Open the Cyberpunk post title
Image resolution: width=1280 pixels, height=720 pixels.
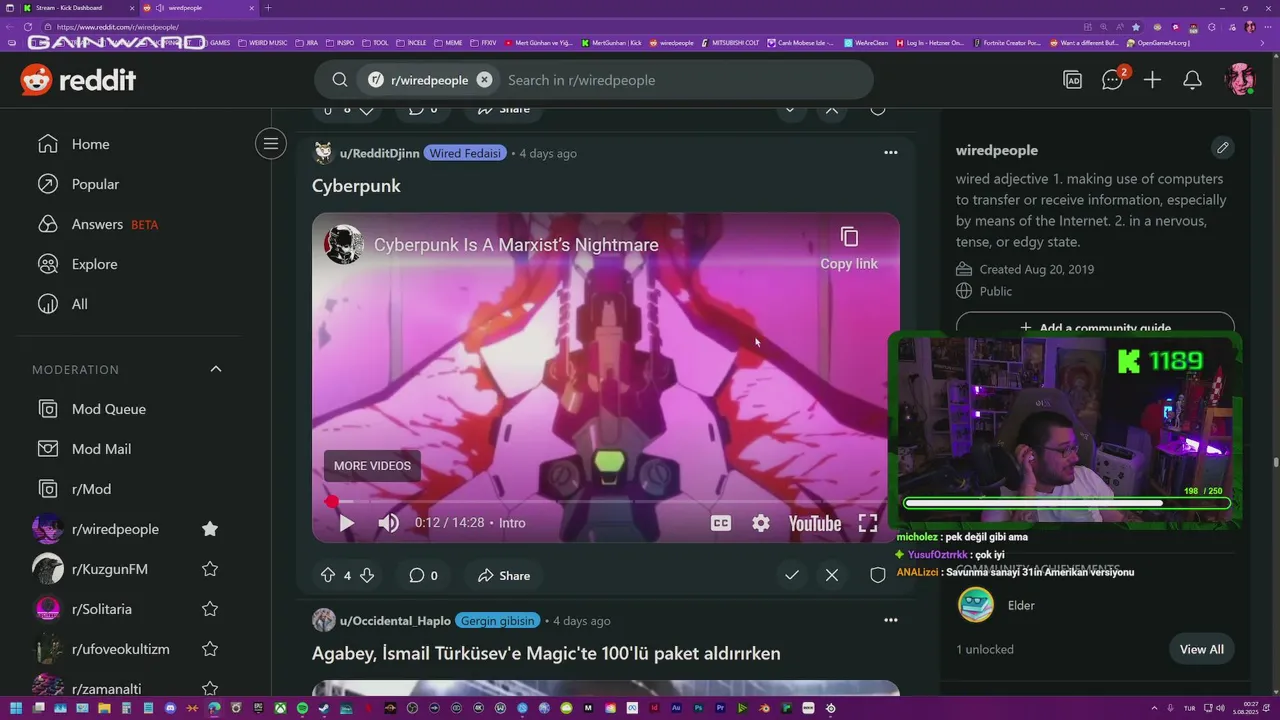(356, 186)
